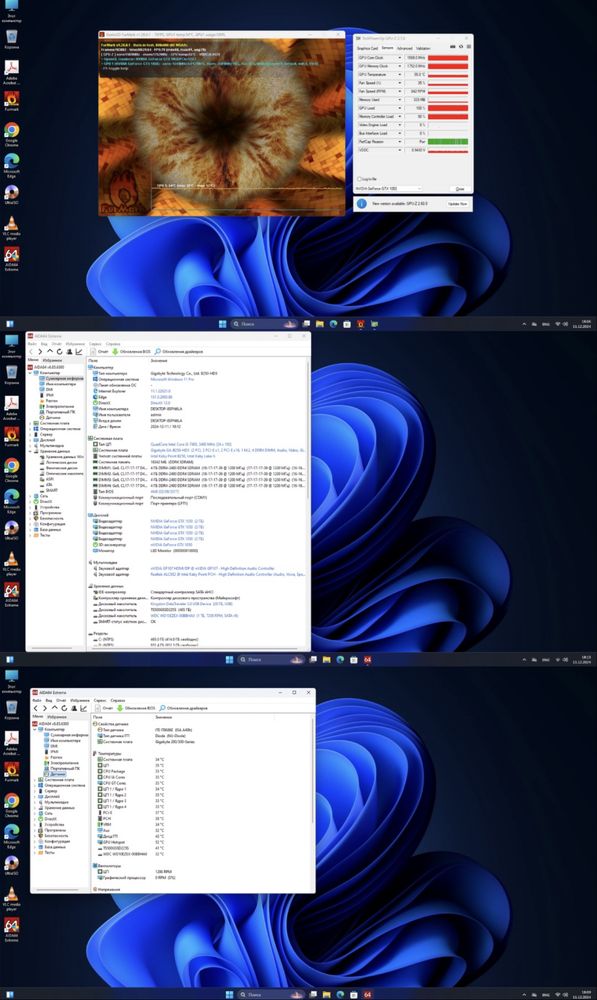
Task: Refresh the AIDA64 temperatures window via the toolbar
Action: (x=64, y=708)
